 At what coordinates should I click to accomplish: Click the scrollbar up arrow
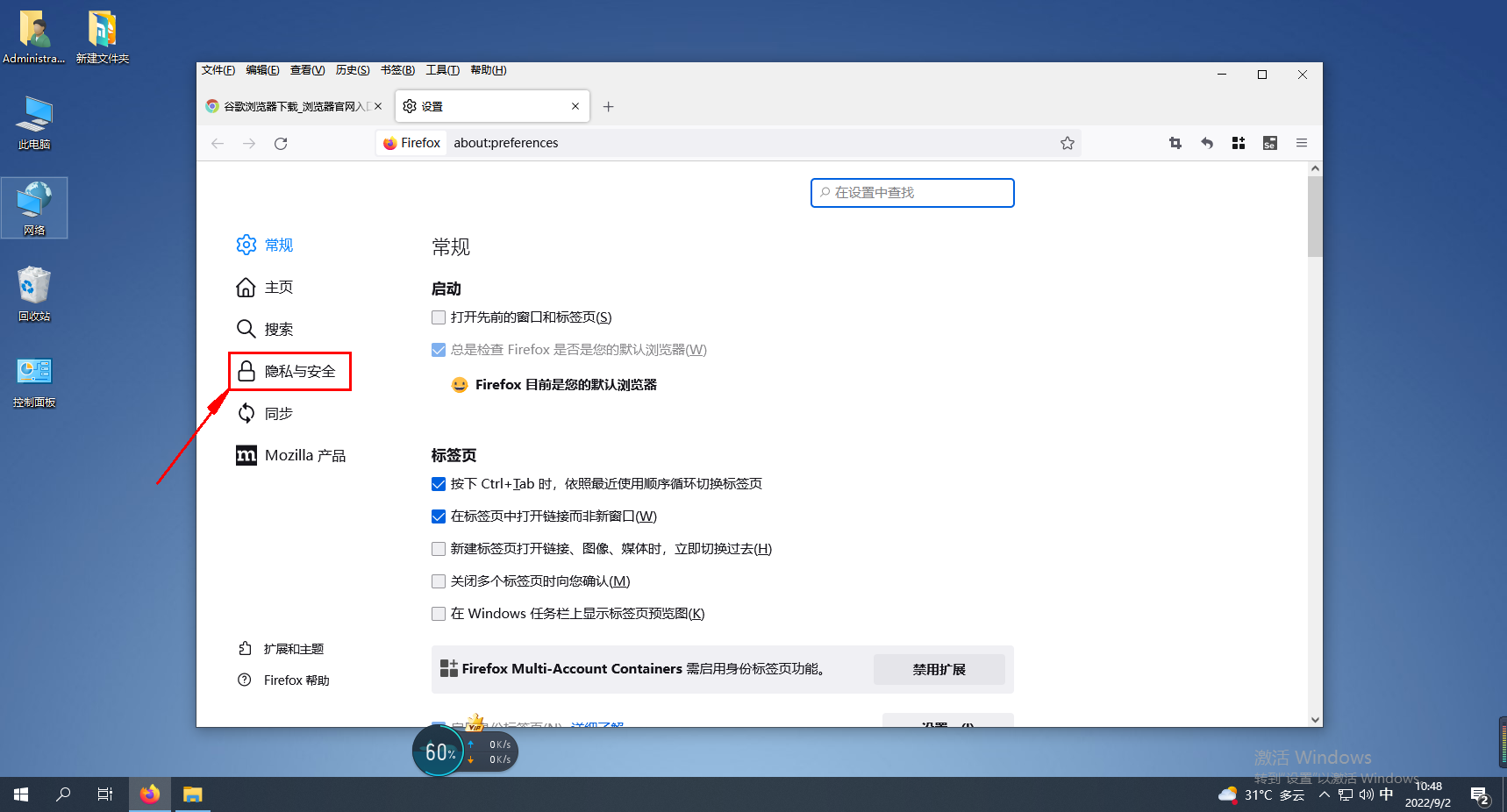coord(1315,167)
